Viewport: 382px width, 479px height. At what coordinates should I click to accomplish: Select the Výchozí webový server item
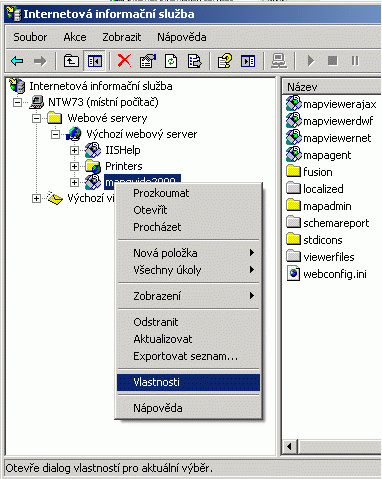(x=142, y=134)
